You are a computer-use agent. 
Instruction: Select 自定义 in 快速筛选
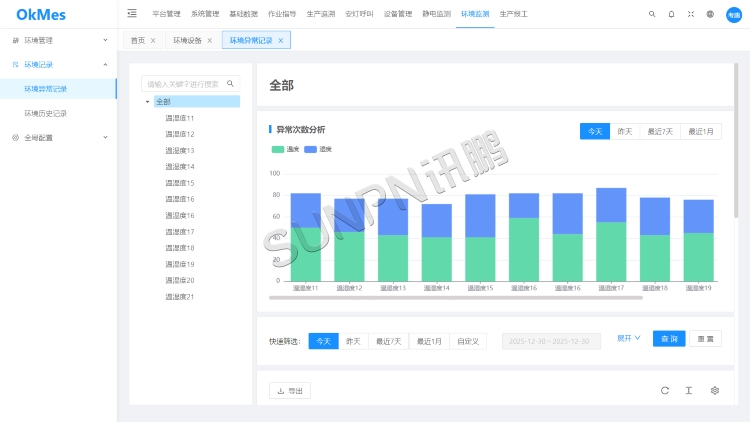coord(468,341)
